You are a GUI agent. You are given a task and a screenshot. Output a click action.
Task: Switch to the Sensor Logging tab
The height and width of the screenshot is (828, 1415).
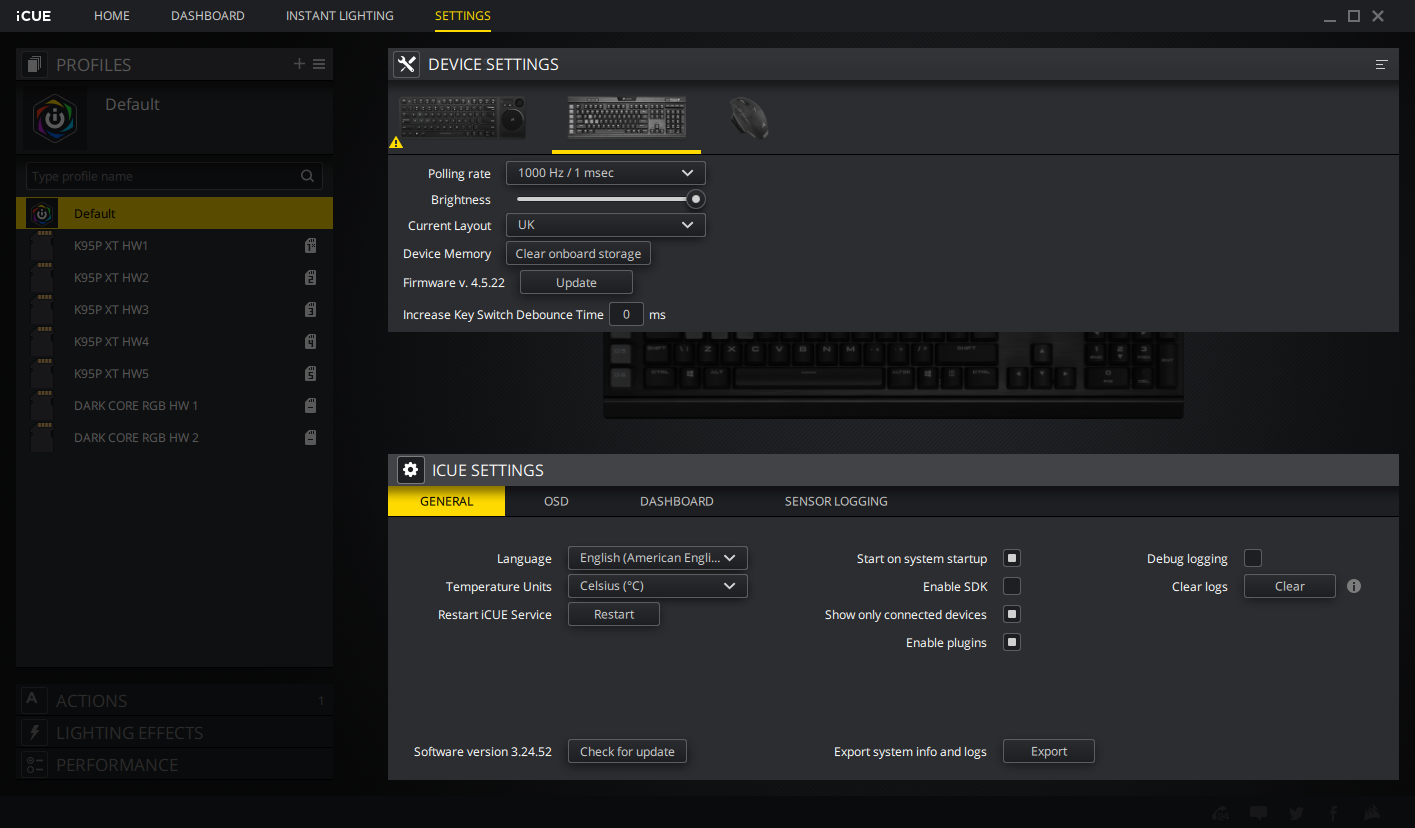click(836, 501)
